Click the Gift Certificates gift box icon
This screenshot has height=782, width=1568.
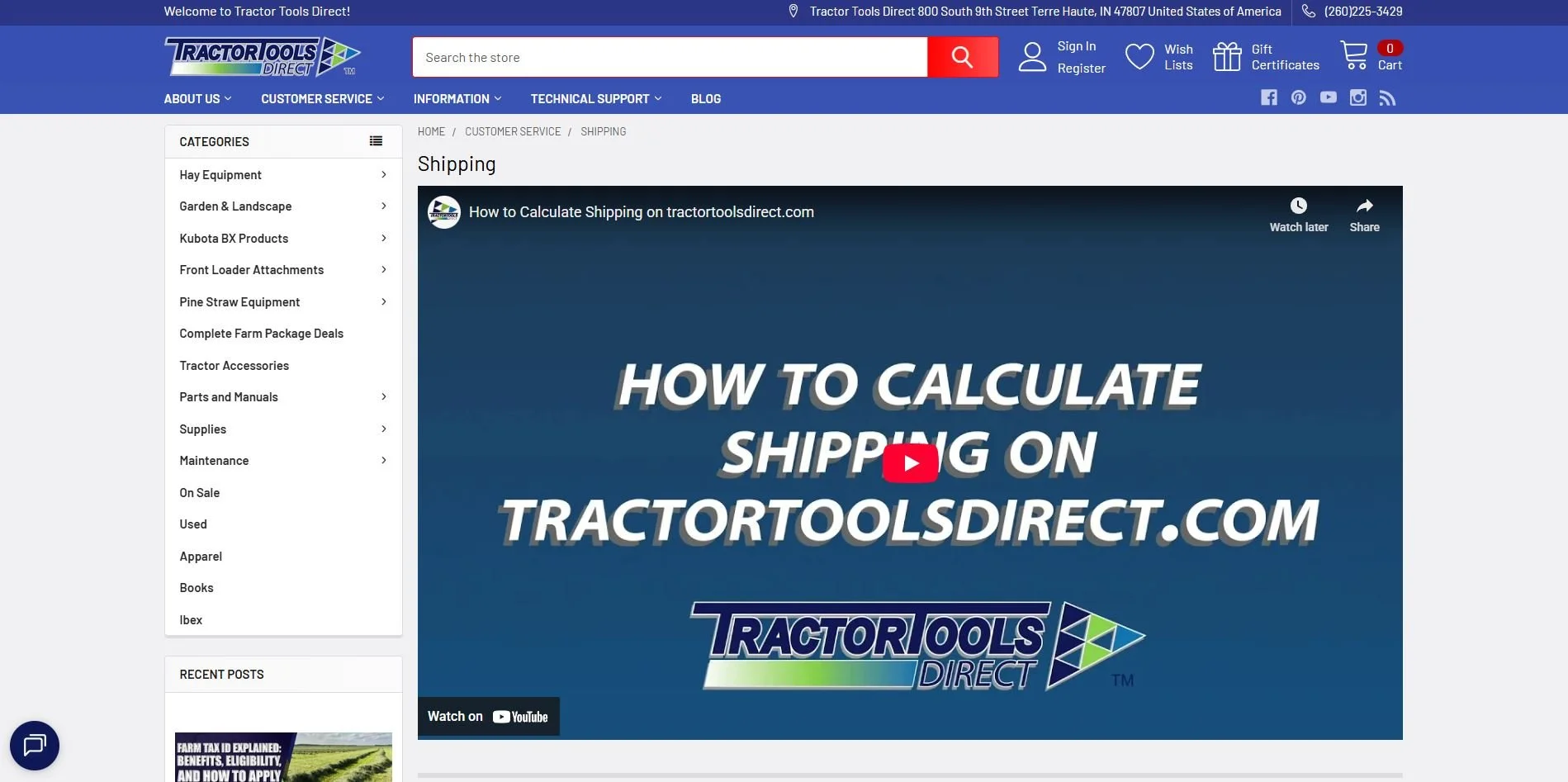pos(1227,57)
